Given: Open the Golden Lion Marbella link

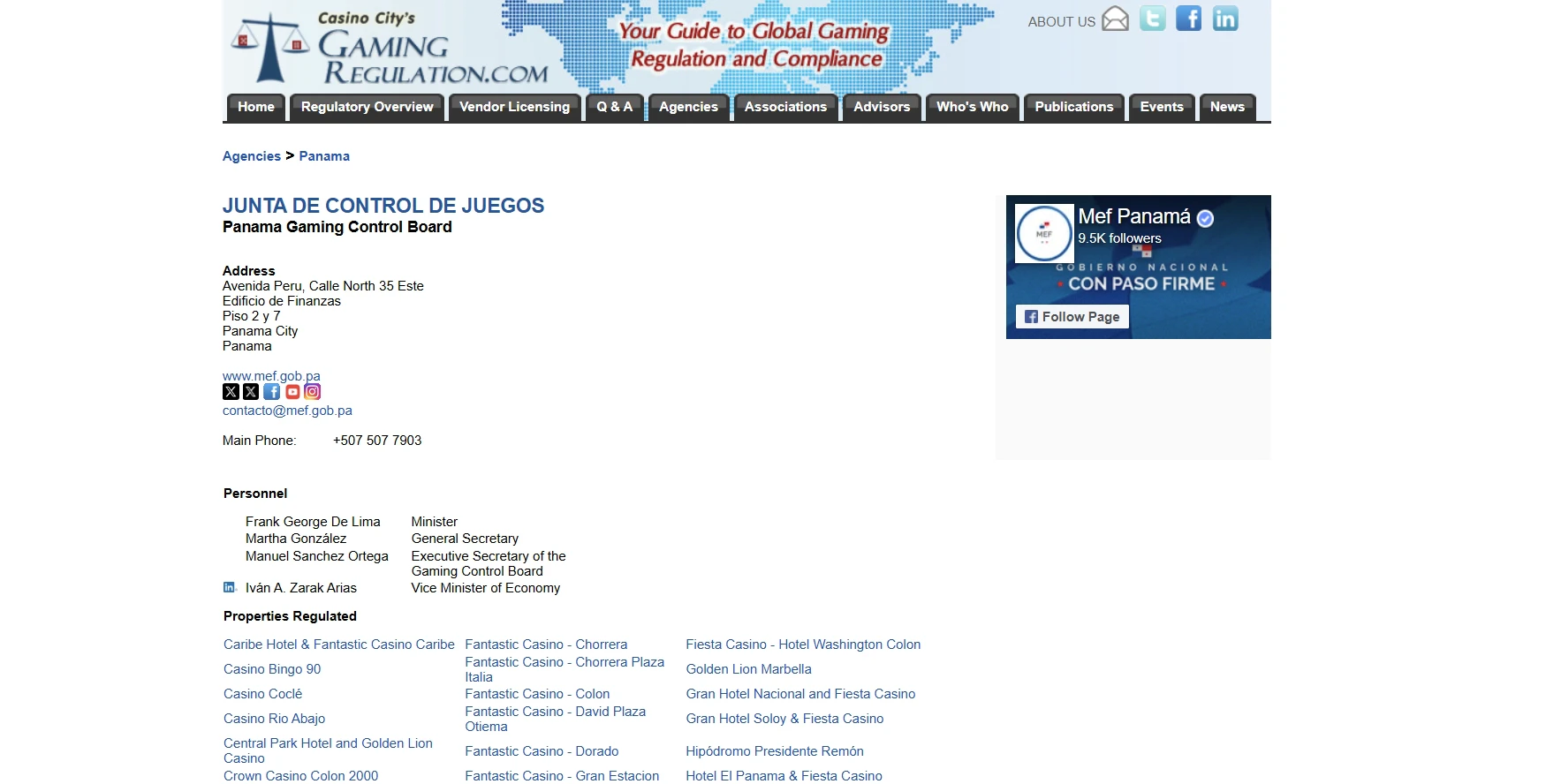Looking at the screenshot, I should coord(749,669).
